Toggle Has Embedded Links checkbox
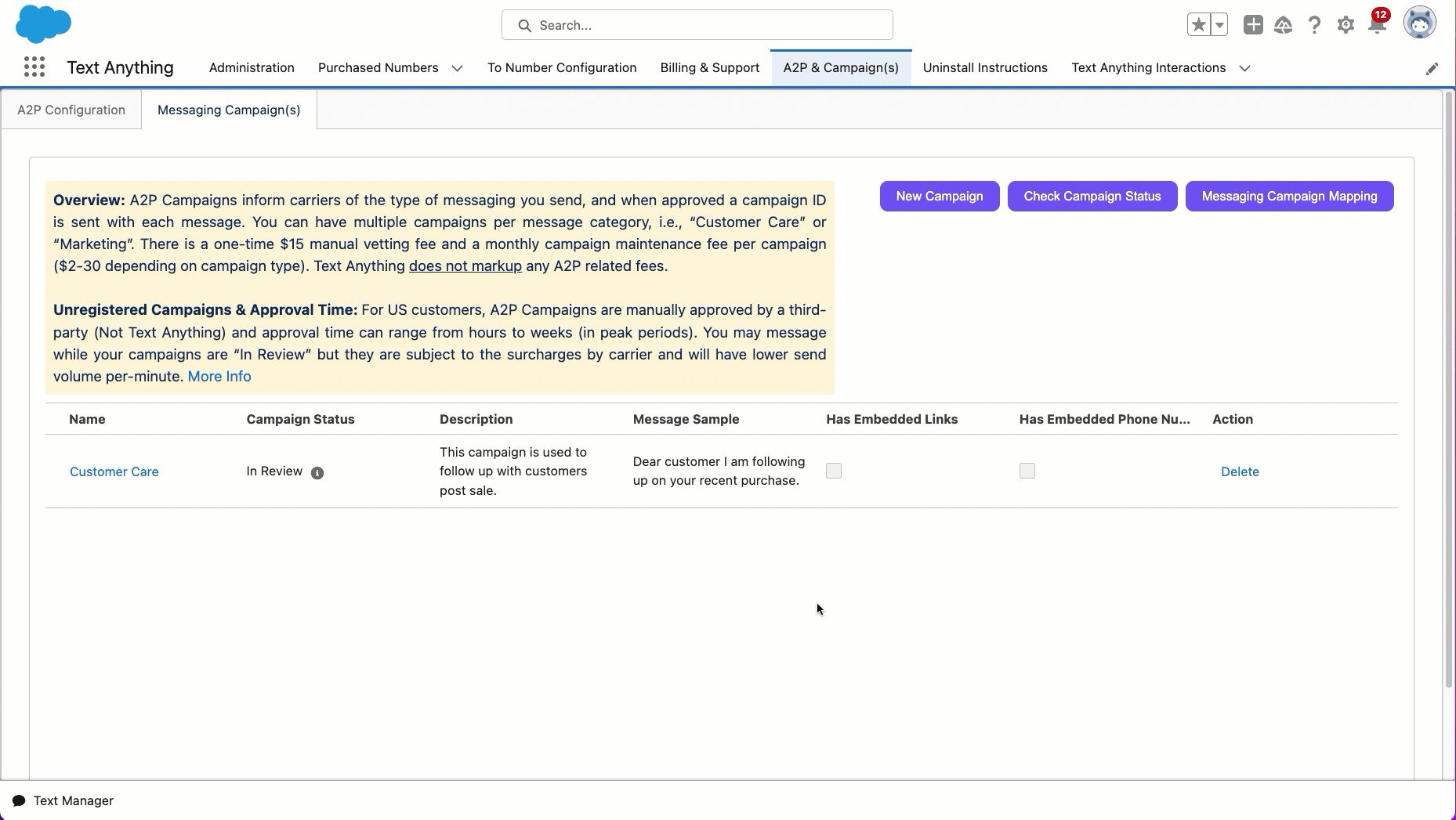Screen dimensions: 1456x820 (834, 471)
